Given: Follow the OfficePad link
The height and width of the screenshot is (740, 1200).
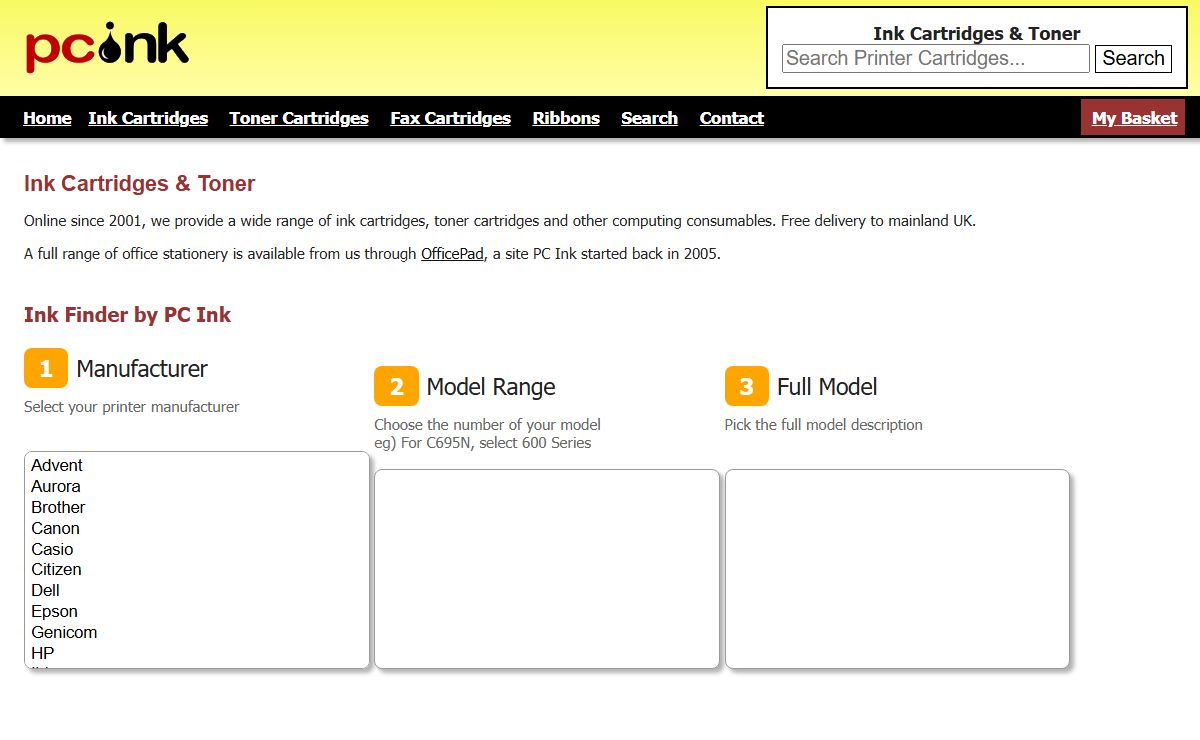Looking at the screenshot, I should click(x=452, y=254).
